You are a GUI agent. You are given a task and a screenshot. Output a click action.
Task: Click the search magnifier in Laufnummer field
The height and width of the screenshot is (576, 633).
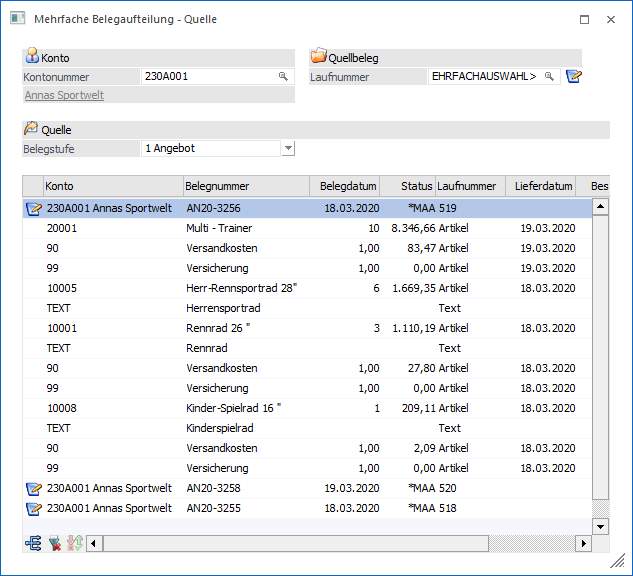click(549, 76)
